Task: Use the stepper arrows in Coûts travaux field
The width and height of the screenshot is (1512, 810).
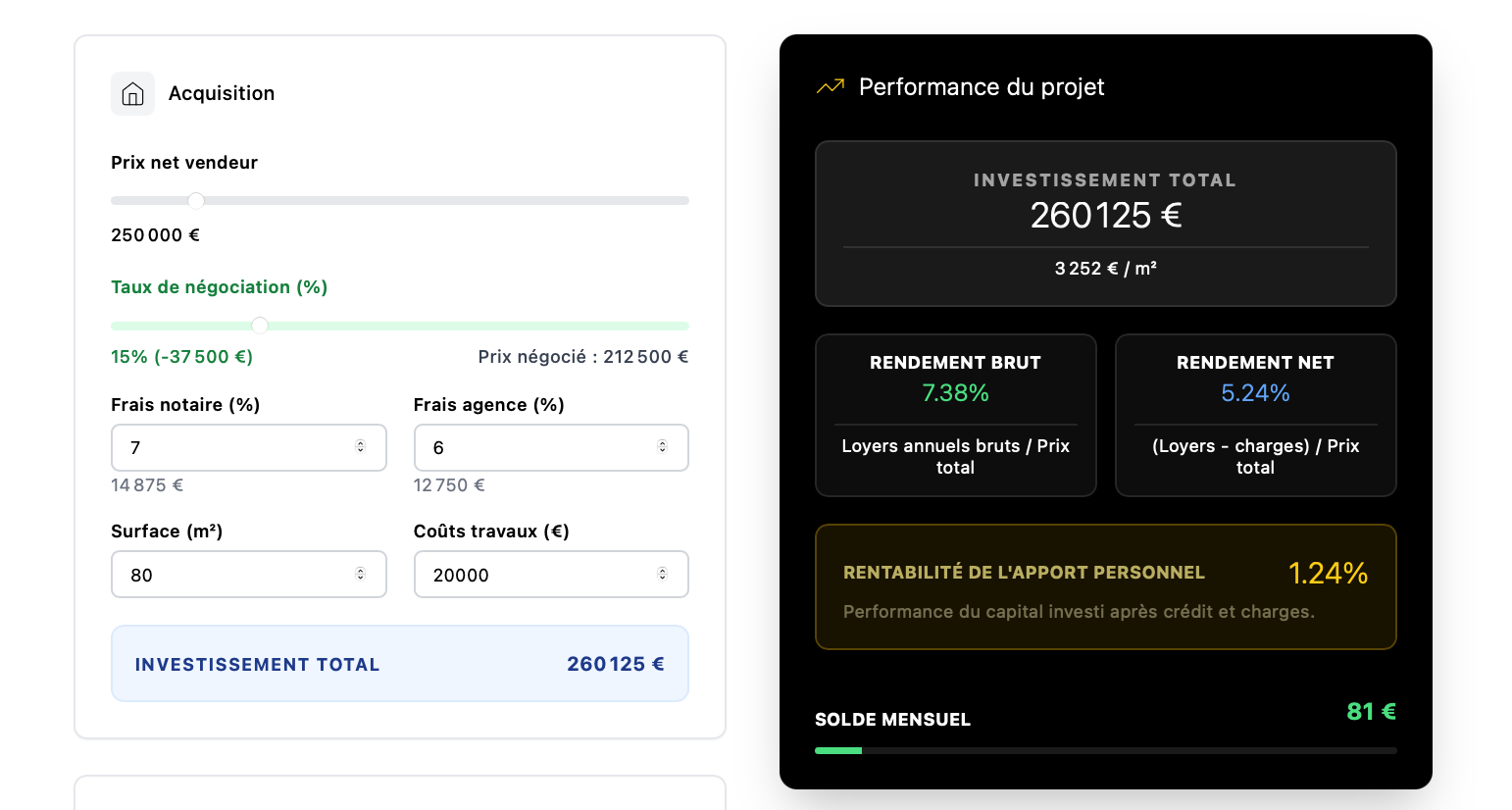Action: click(x=662, y=575)
